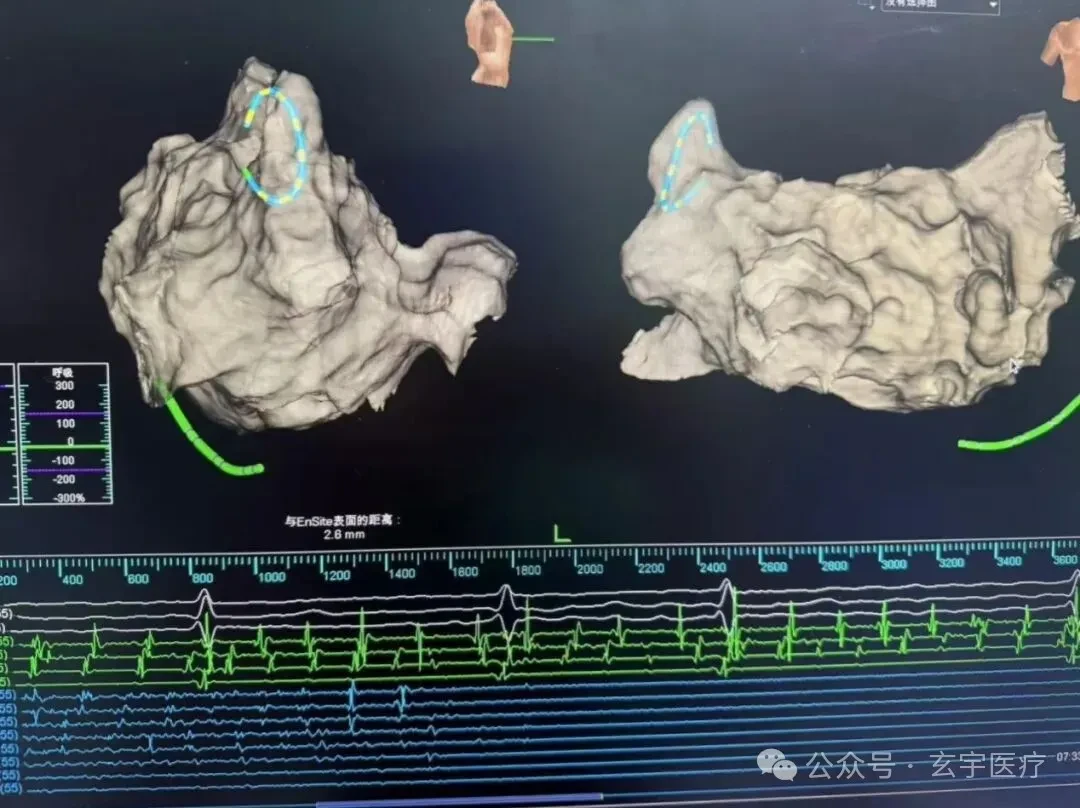This screenshot has width=1080, height=808.
Task: Select the blue catheter electrogram spike near 1200
Action: [352, 697]
